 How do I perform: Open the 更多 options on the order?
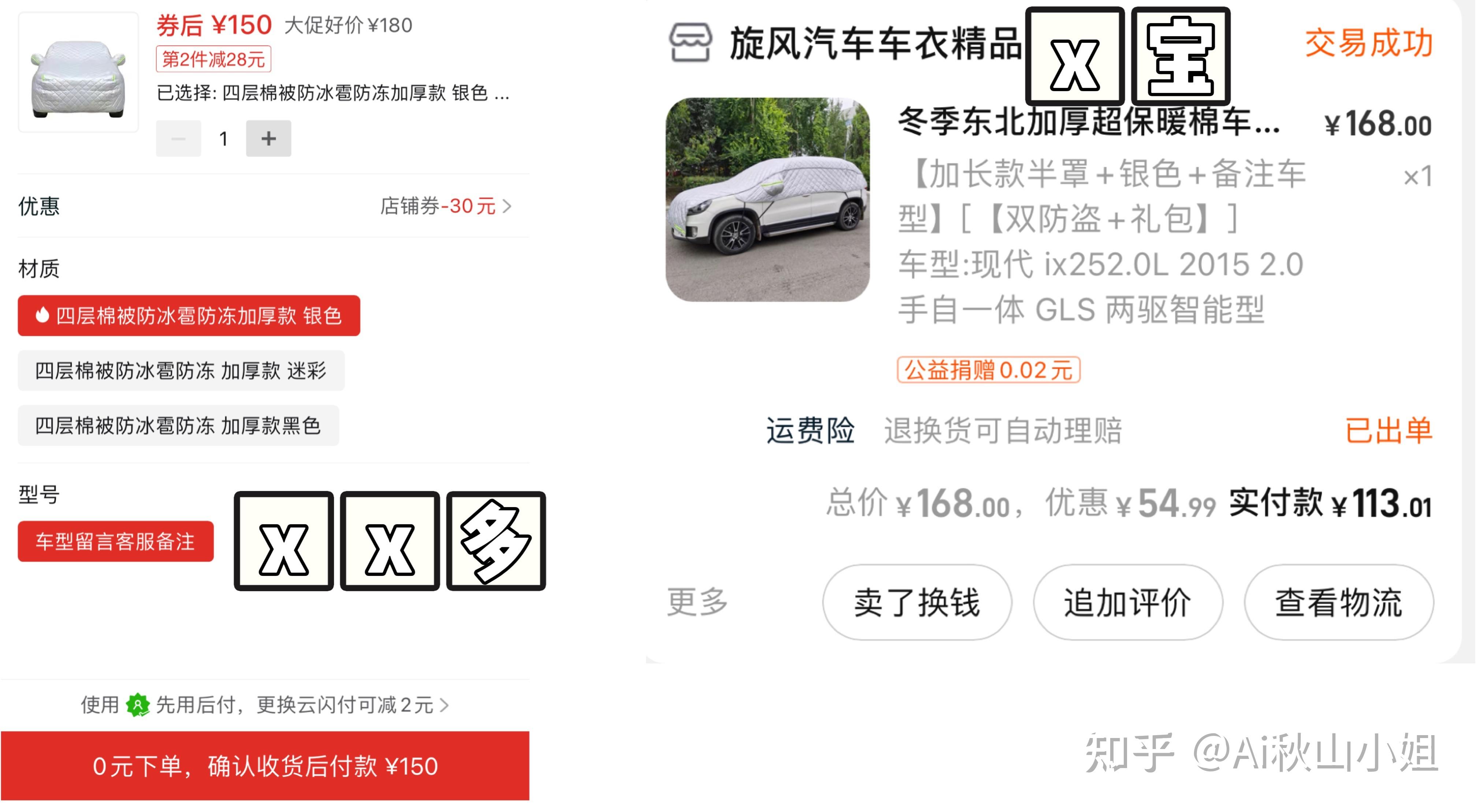pyautogui.click(x=697, y=602)
